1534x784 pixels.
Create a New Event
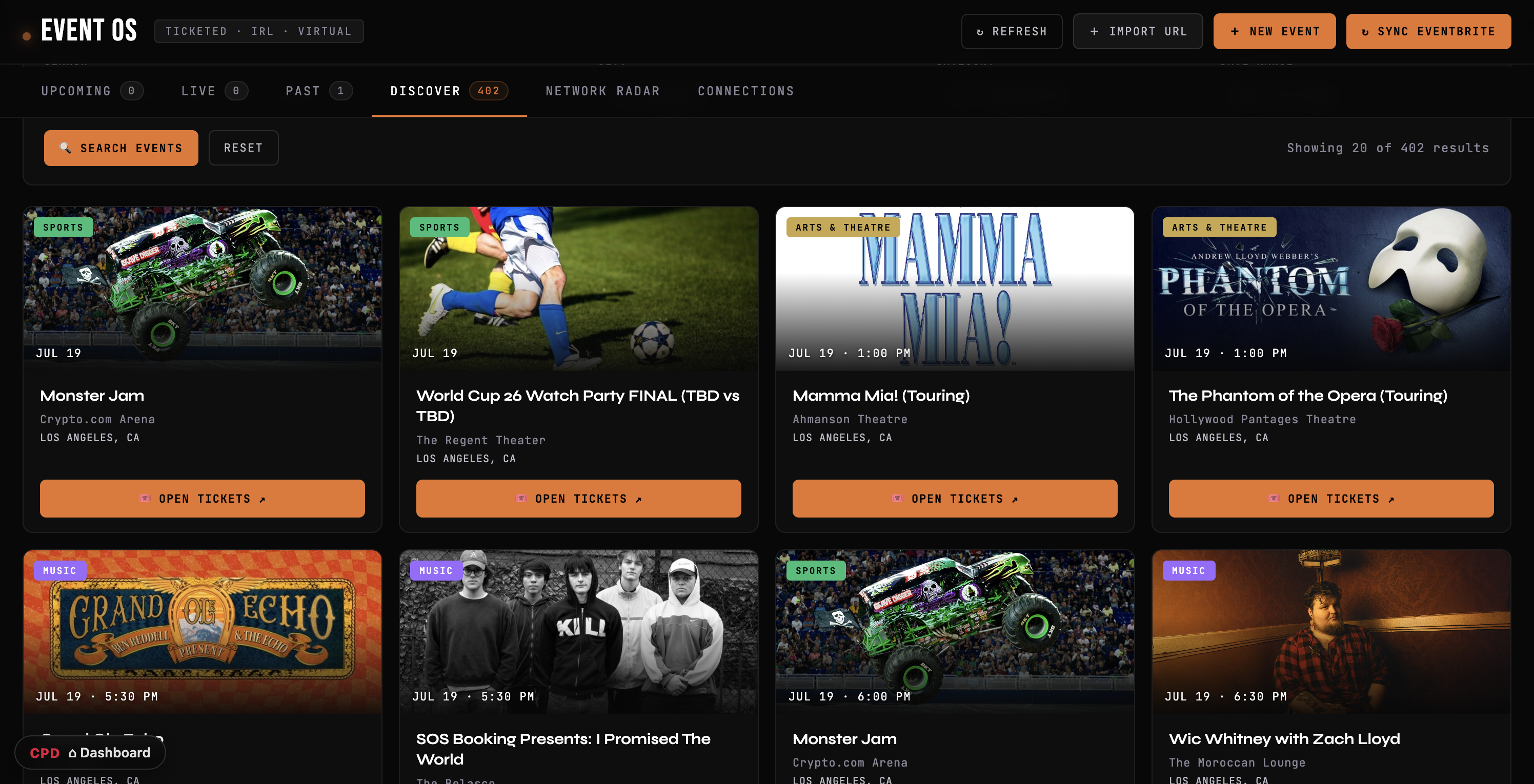pos(1275,32)
